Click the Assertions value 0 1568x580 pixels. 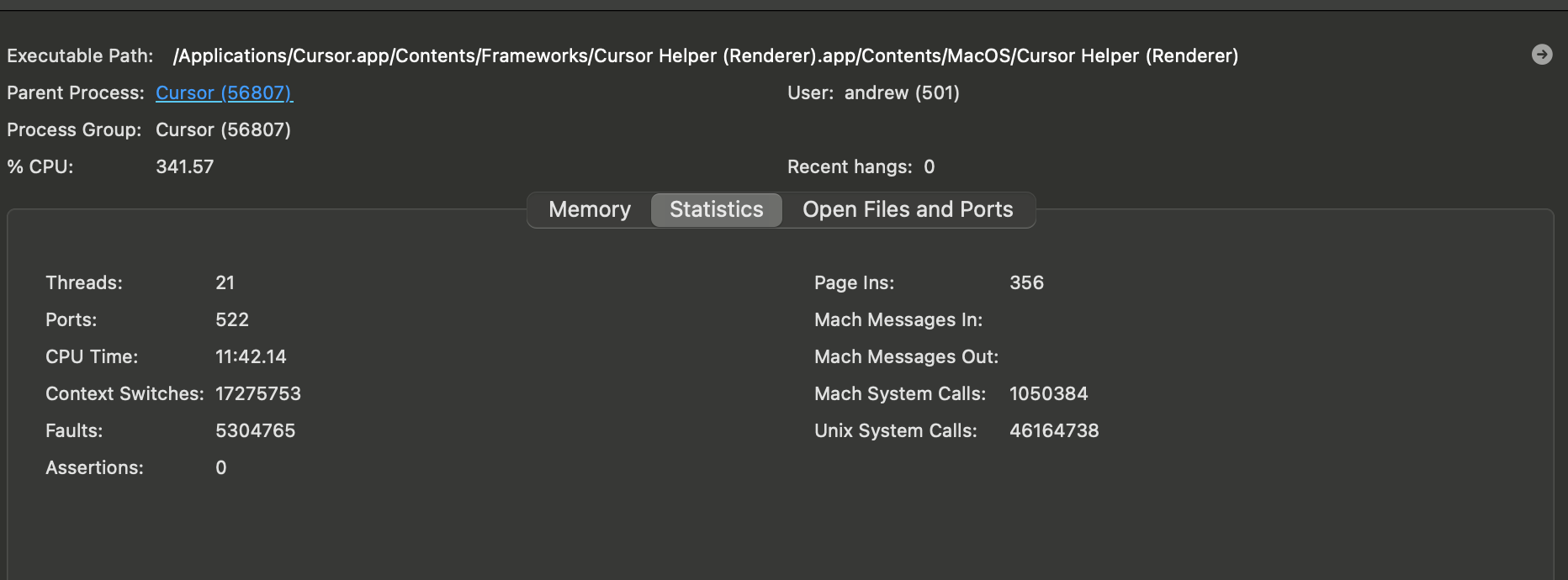pyautogui.click(x=220, y=467)
